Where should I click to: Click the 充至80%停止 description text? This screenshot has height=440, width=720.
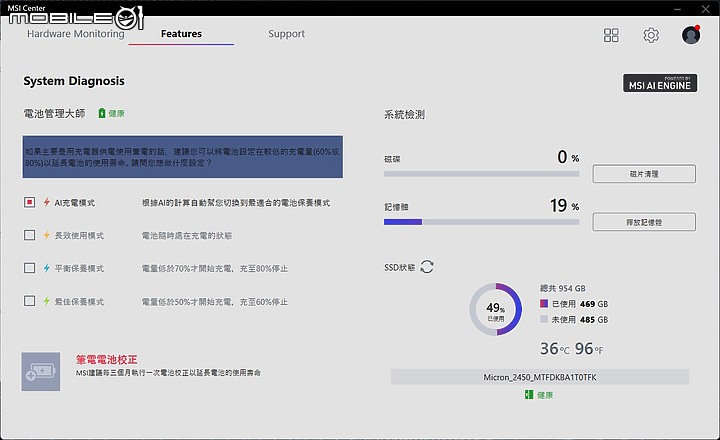[264, 268]
